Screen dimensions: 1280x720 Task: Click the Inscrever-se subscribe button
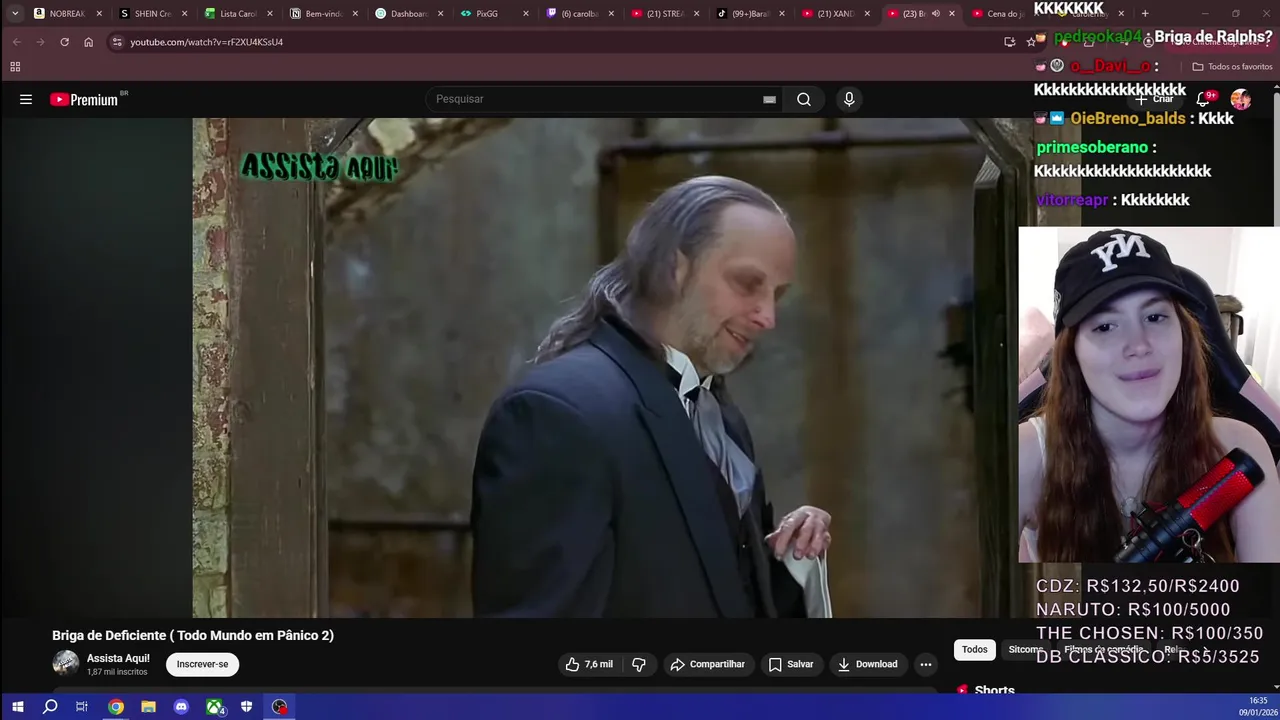(x=203, y=664)
